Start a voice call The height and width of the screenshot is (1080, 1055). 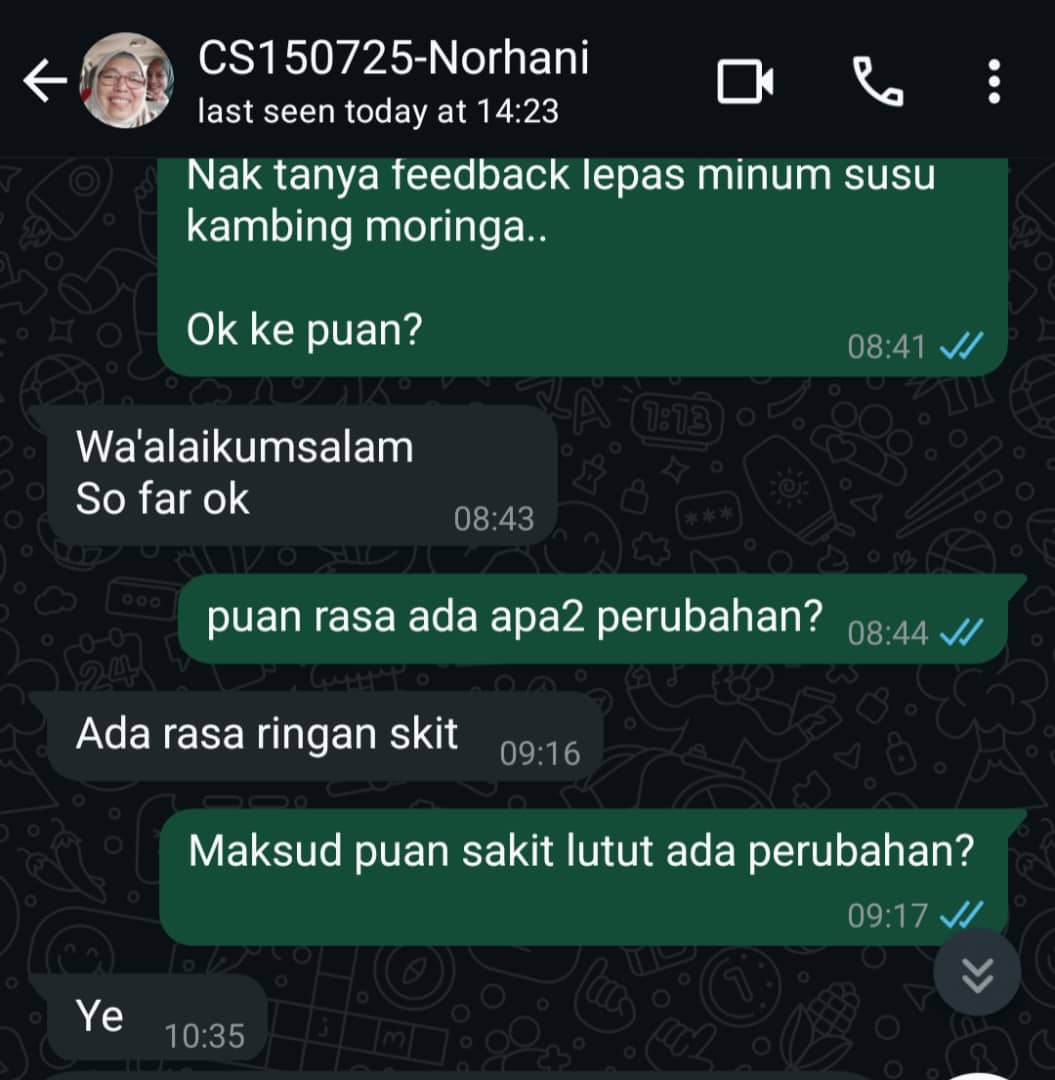coord(877,81)
